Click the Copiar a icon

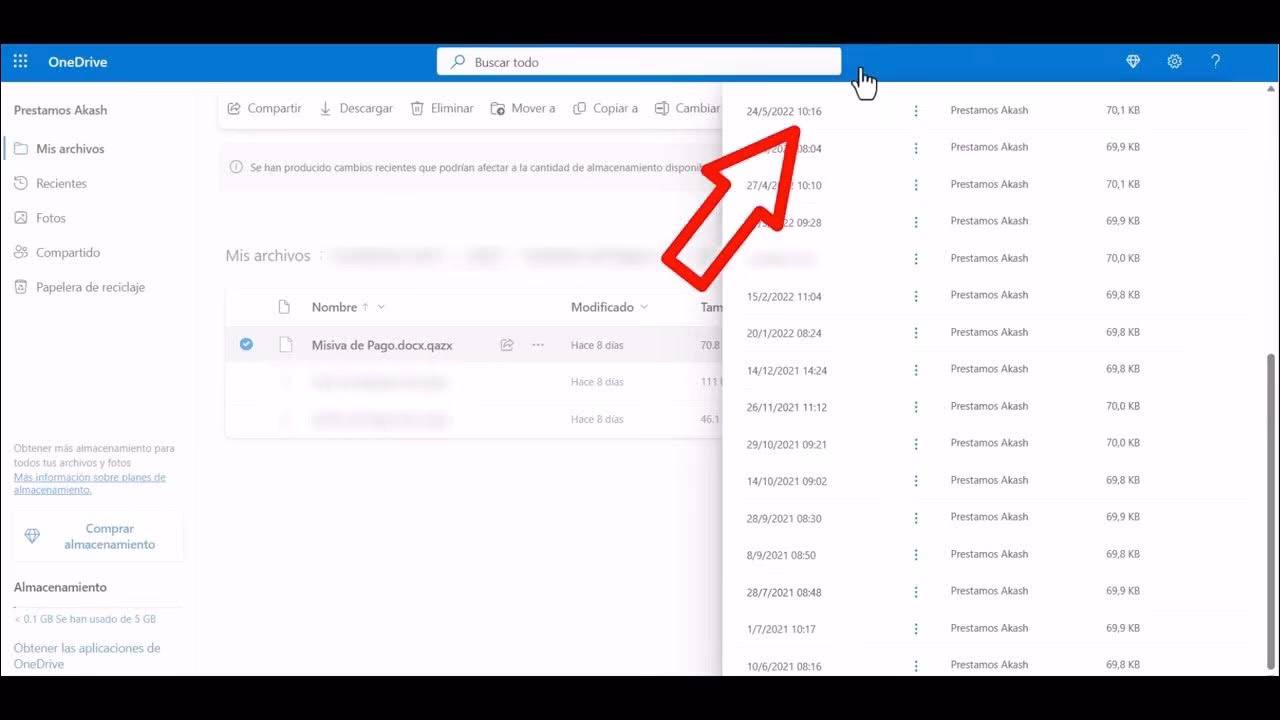(579, 108)
